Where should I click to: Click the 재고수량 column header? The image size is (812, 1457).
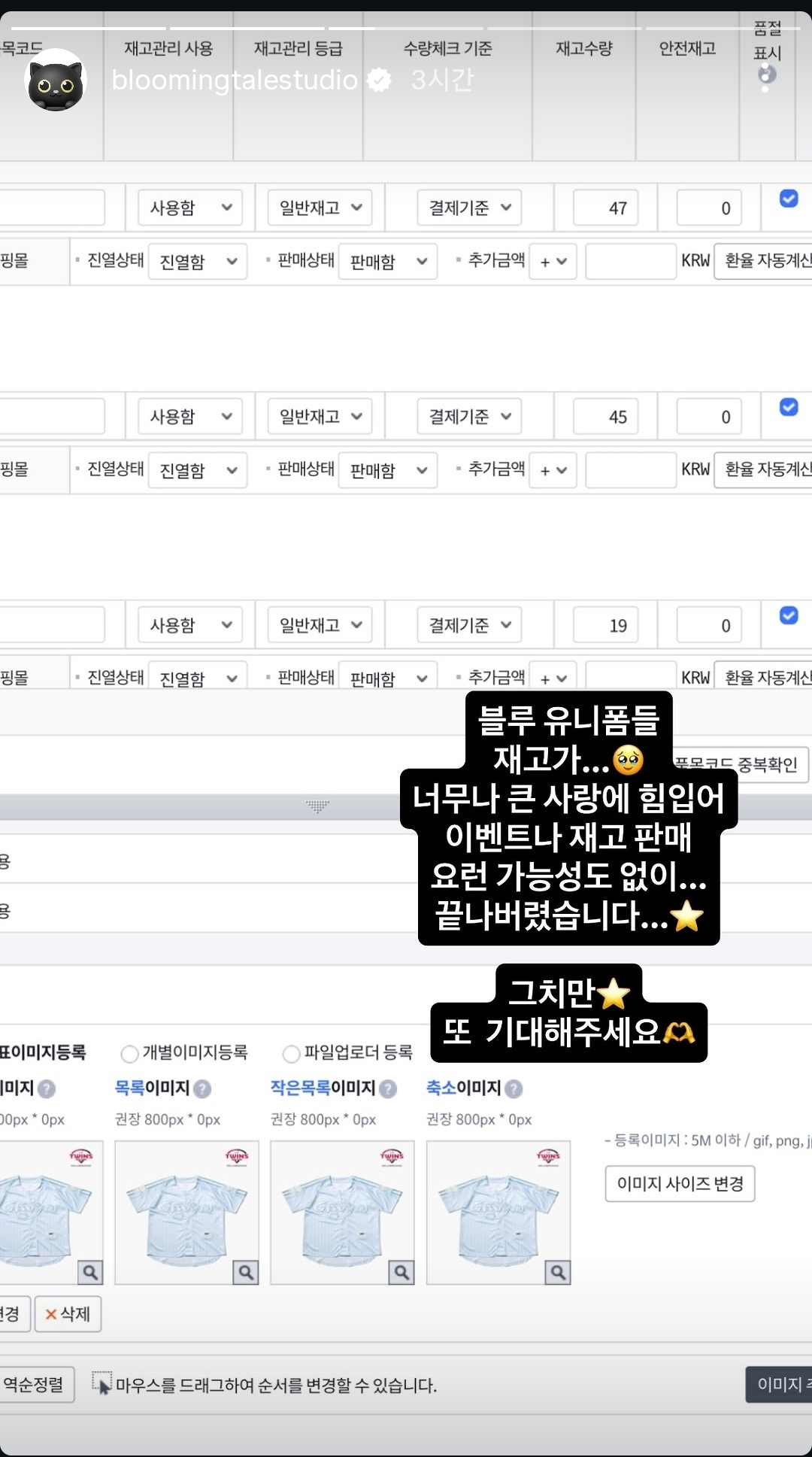[x=584, y=49]
